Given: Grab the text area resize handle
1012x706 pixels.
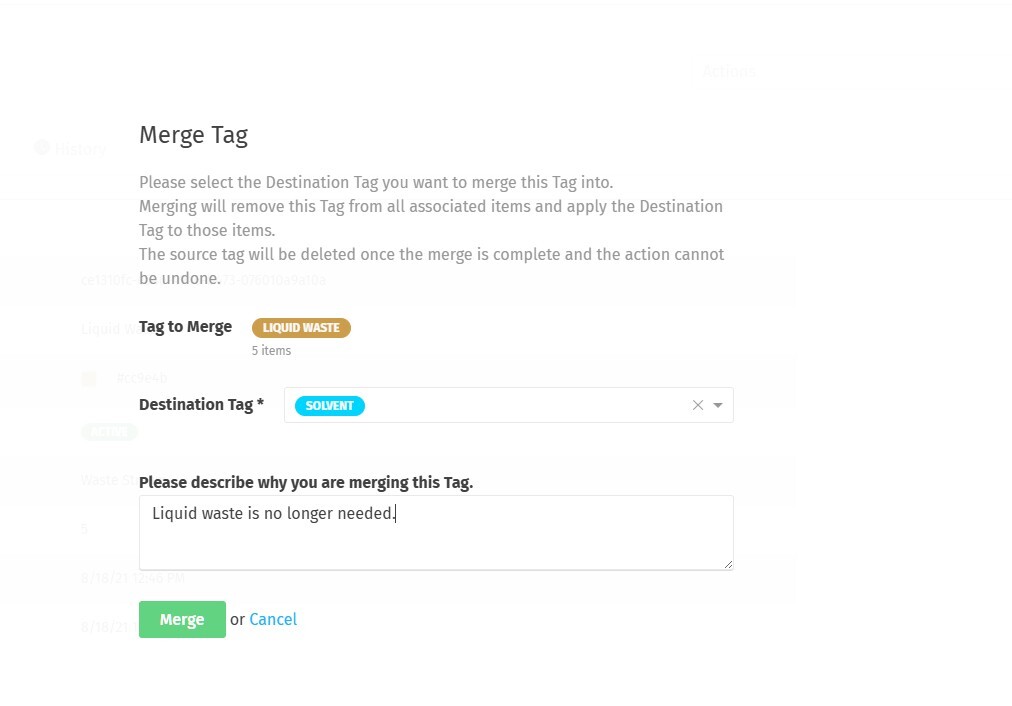Looking at the screenshot, I should pyautogui.click(x=728, y=564).
